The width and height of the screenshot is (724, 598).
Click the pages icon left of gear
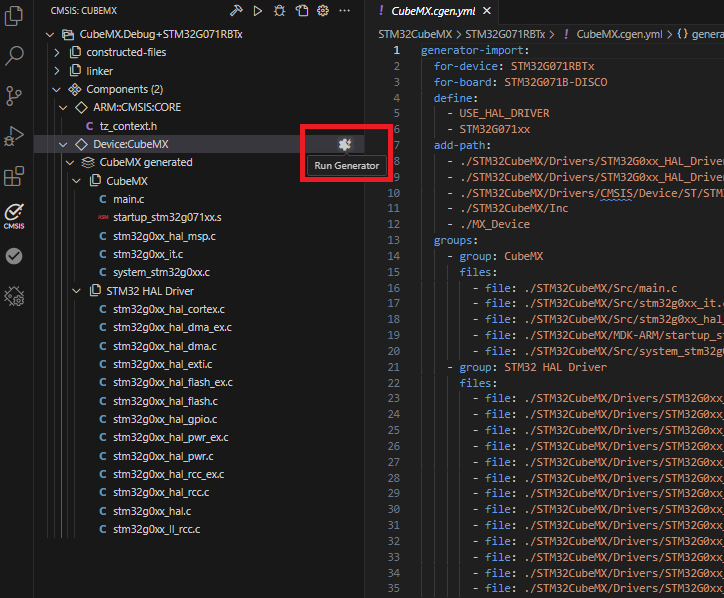pos(302,11)
